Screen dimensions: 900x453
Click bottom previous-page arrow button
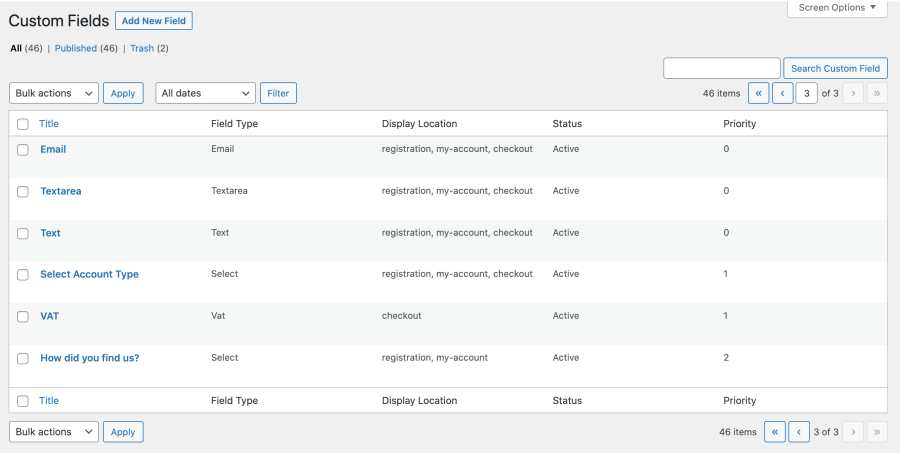(x=798, y=432)
